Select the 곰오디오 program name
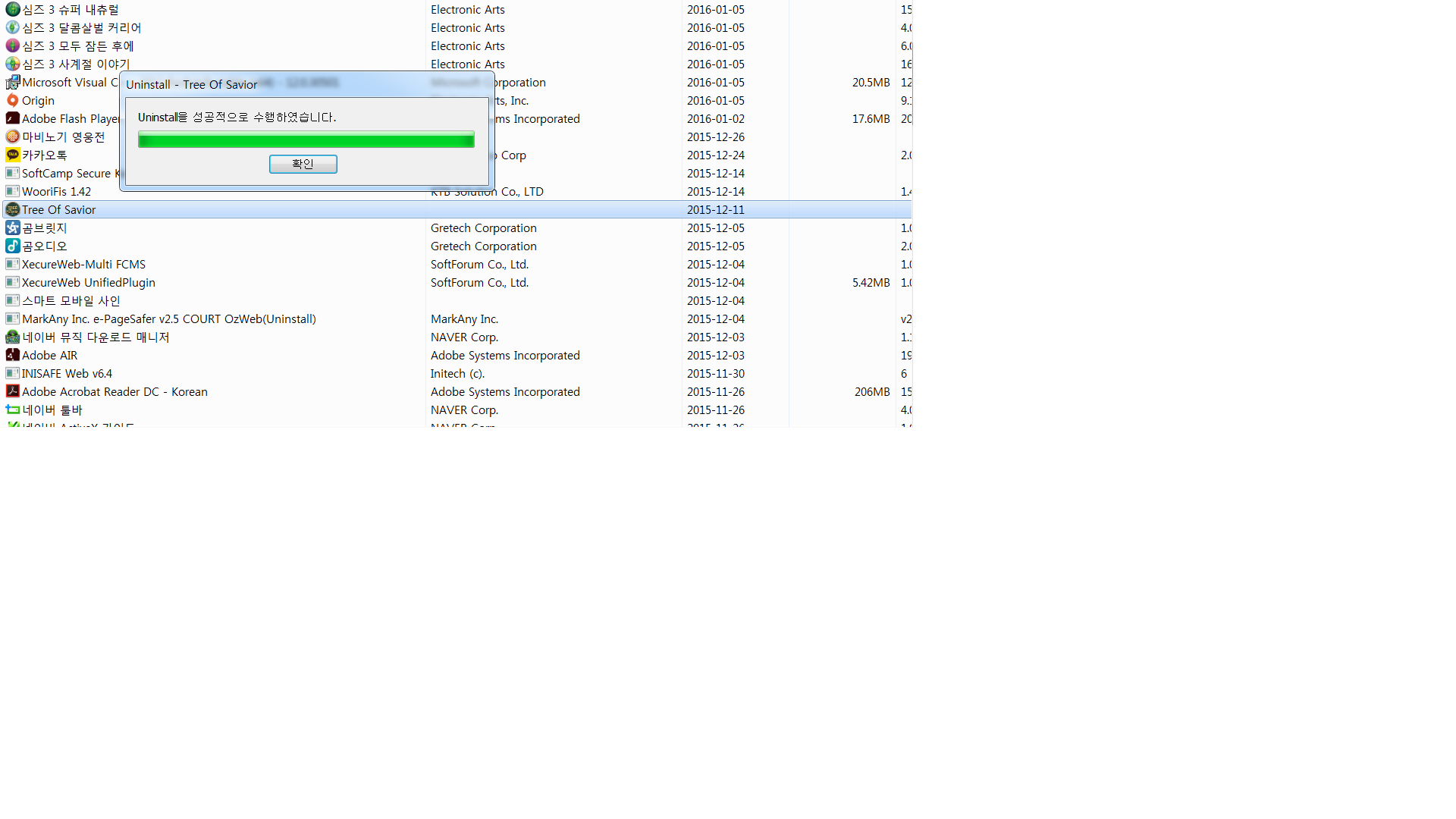This screenshot has height=819, width=1456. 45,246
